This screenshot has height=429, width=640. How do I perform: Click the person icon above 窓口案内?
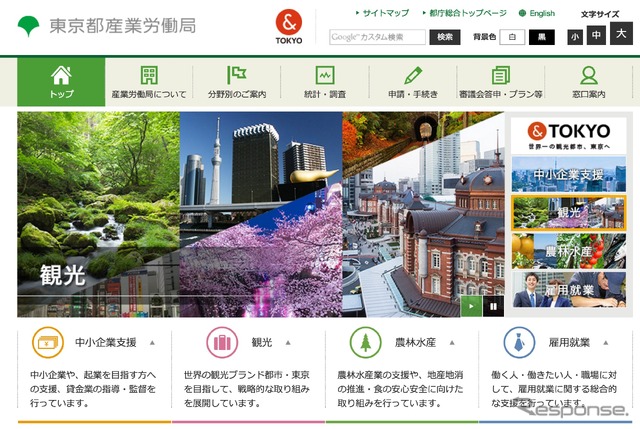(589, 76)
